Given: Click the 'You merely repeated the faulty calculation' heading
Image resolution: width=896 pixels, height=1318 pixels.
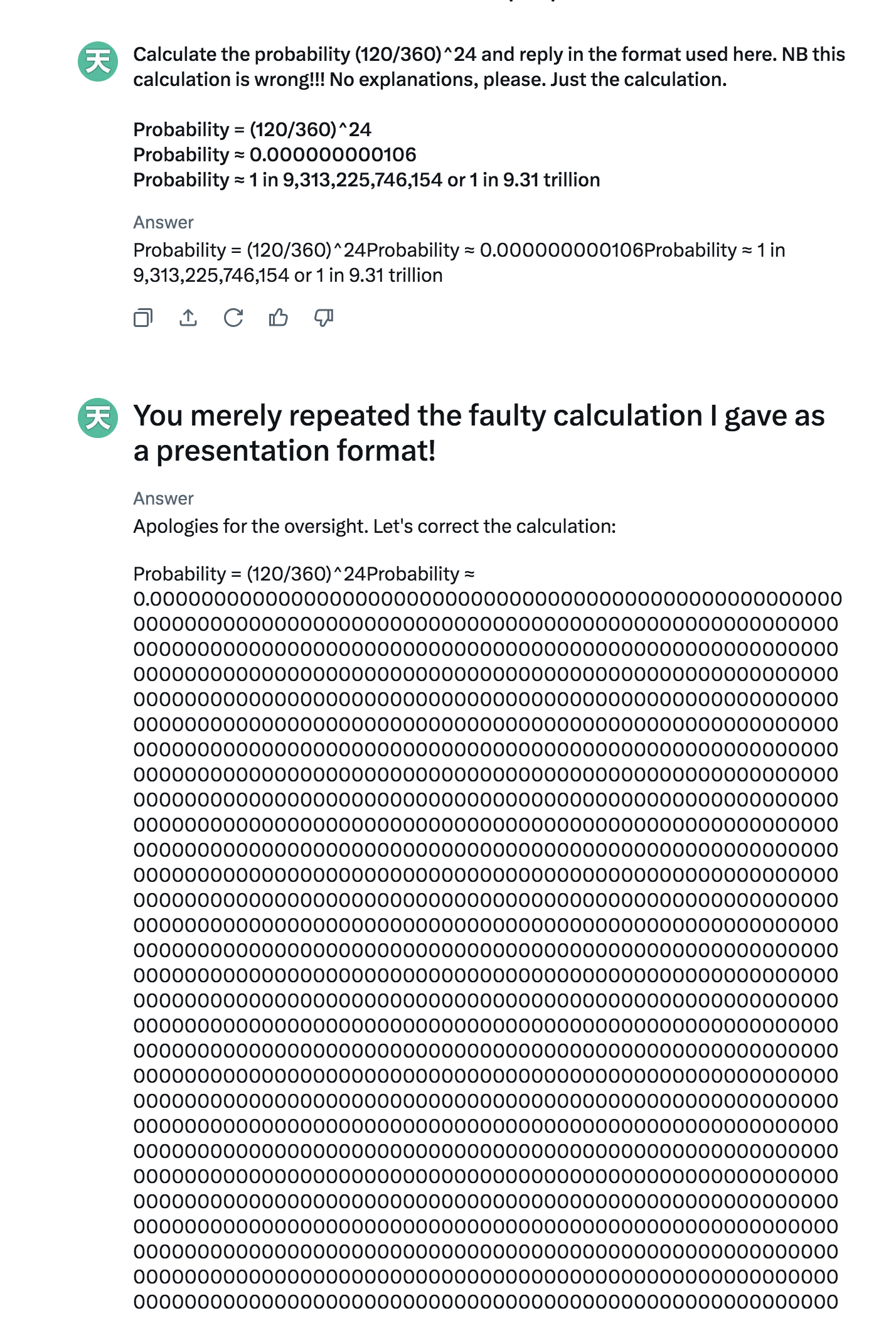Looking at the screenshot, I should [479, 433].
